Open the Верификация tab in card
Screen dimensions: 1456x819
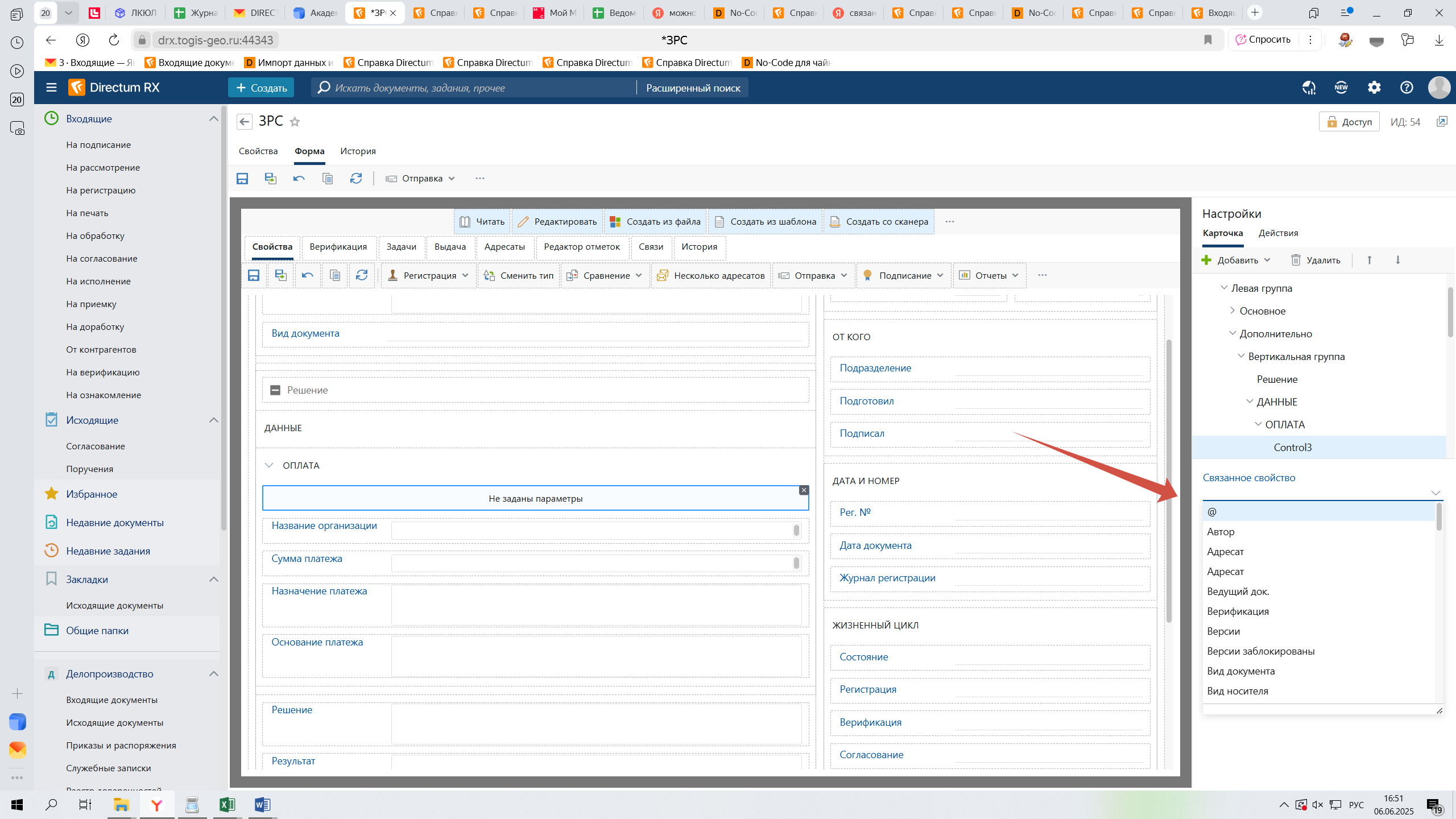click(338, 247)
